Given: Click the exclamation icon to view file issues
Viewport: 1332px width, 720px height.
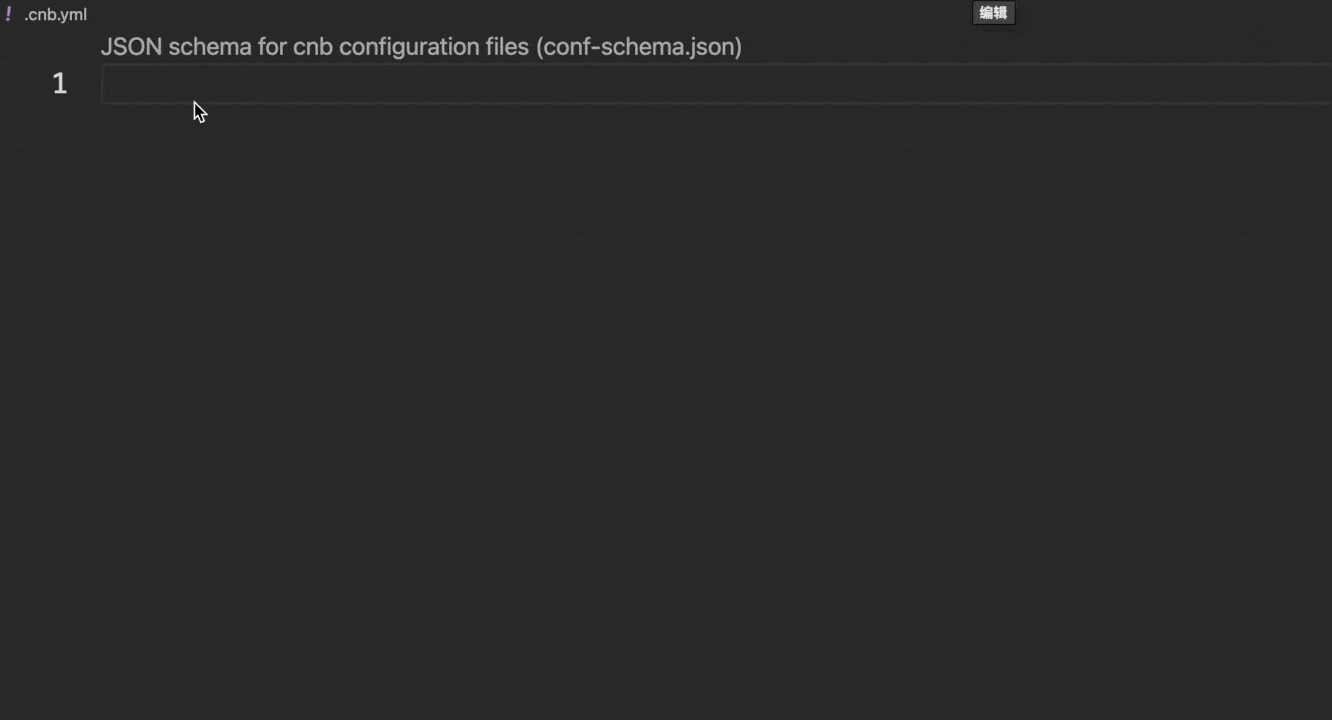Looking at the screenshot, I should (9, 14).
